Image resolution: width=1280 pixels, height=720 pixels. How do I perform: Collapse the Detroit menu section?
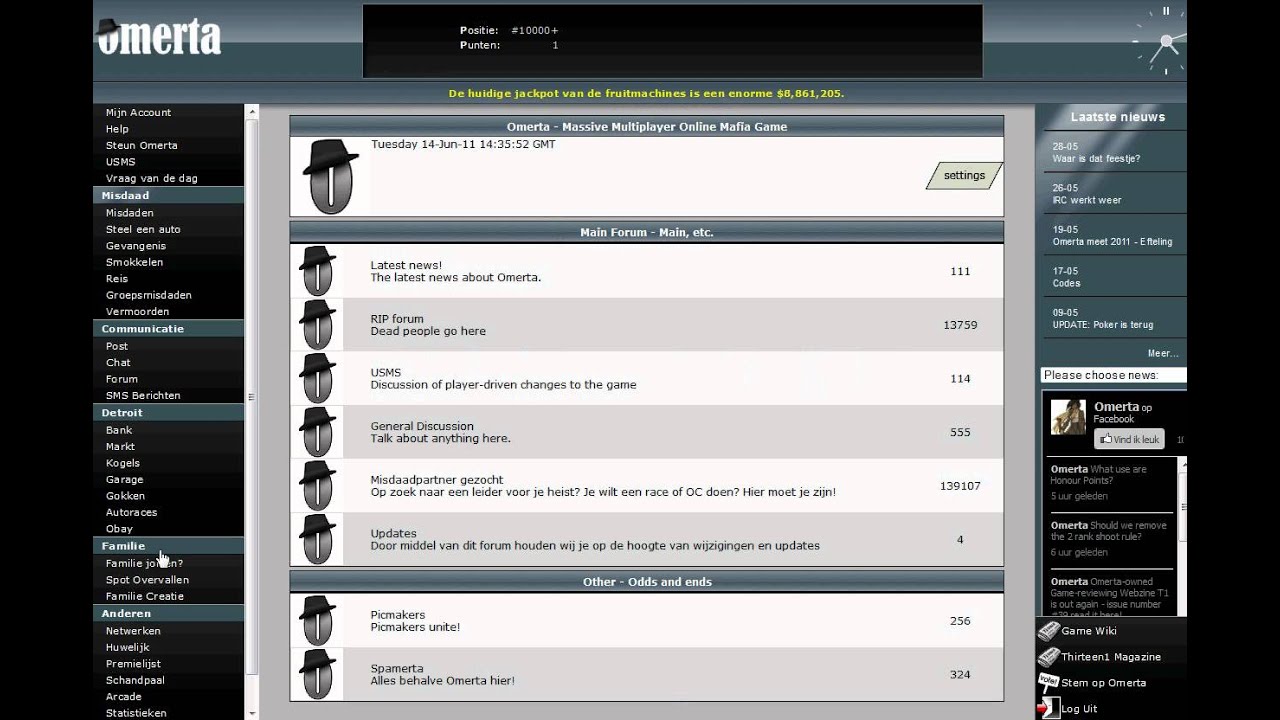(x=169, y=413)
